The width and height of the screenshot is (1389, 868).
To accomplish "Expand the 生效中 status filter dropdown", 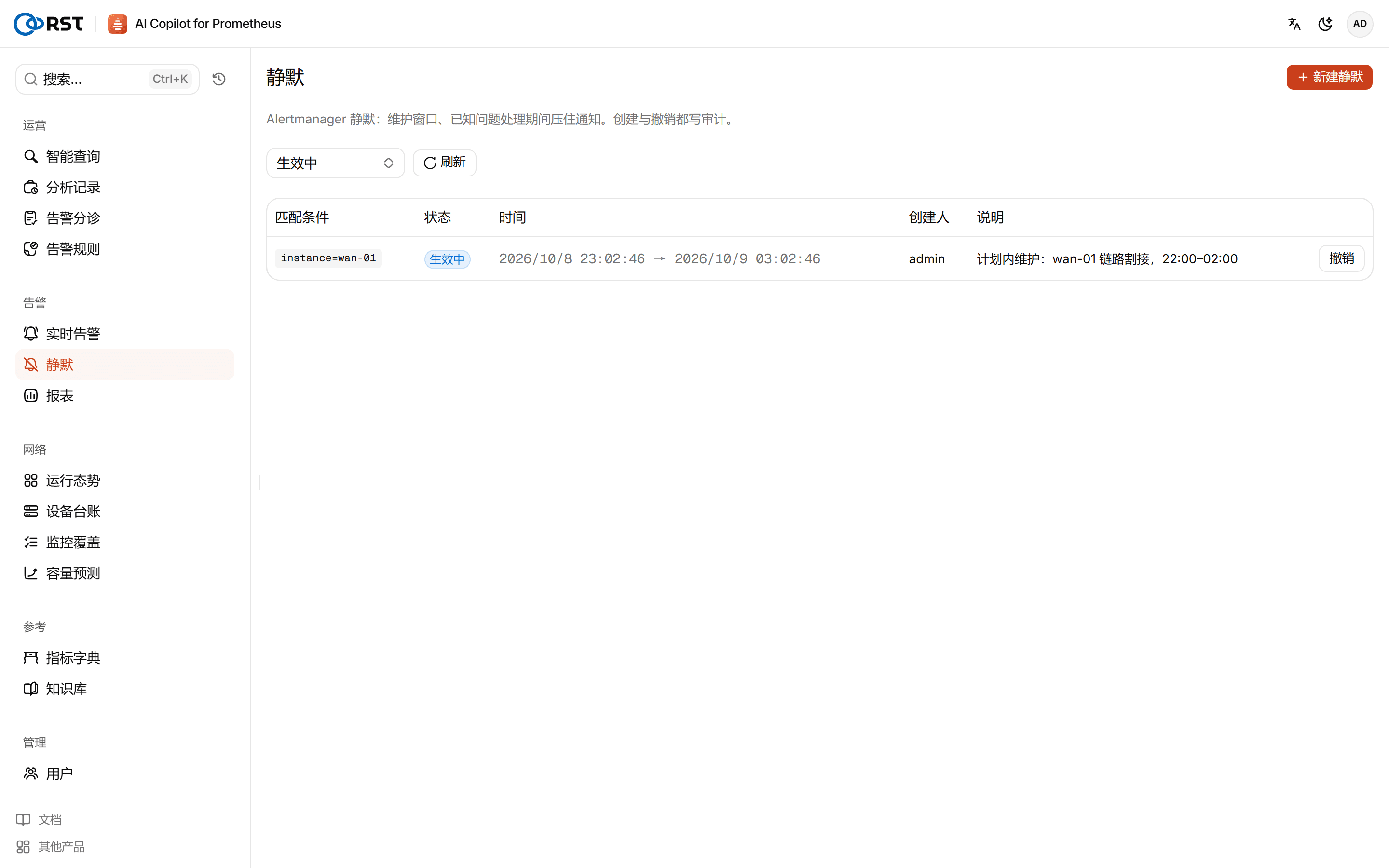I will [x=335, y=163].
